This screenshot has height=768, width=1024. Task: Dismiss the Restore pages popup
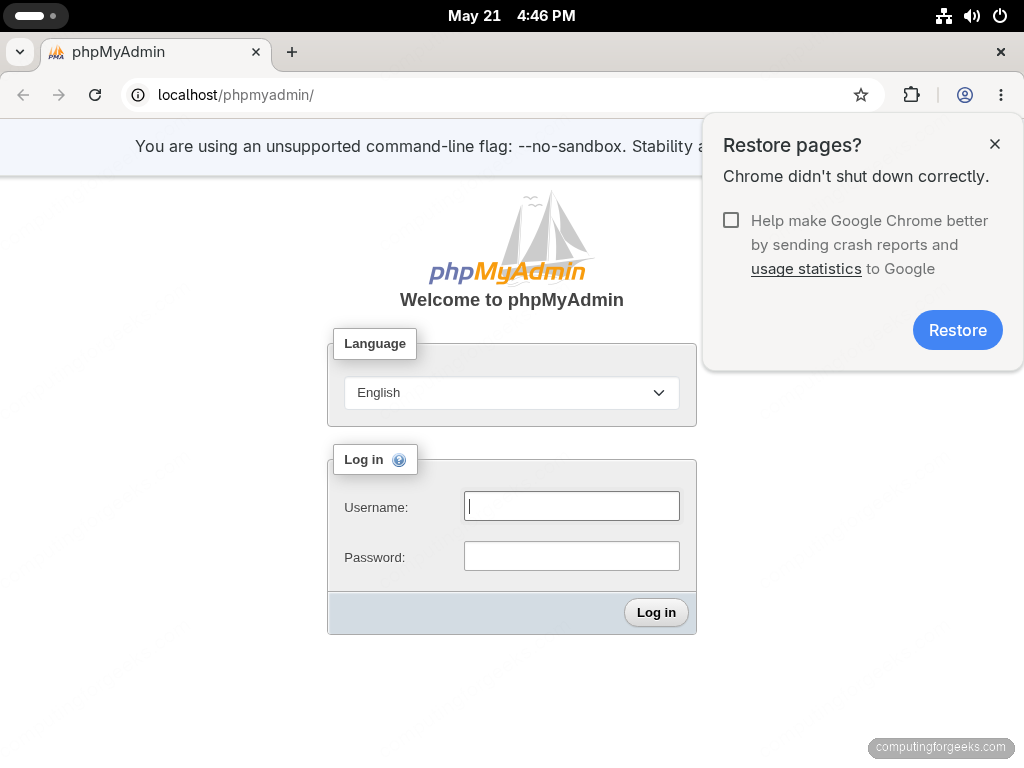coord(995,144)
